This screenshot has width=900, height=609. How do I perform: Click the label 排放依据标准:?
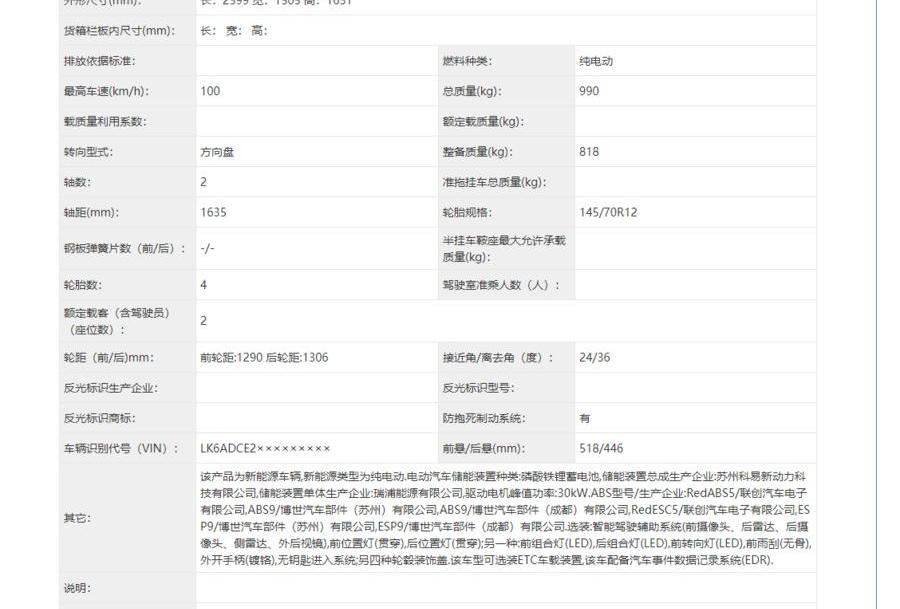(x=99, y=61)
